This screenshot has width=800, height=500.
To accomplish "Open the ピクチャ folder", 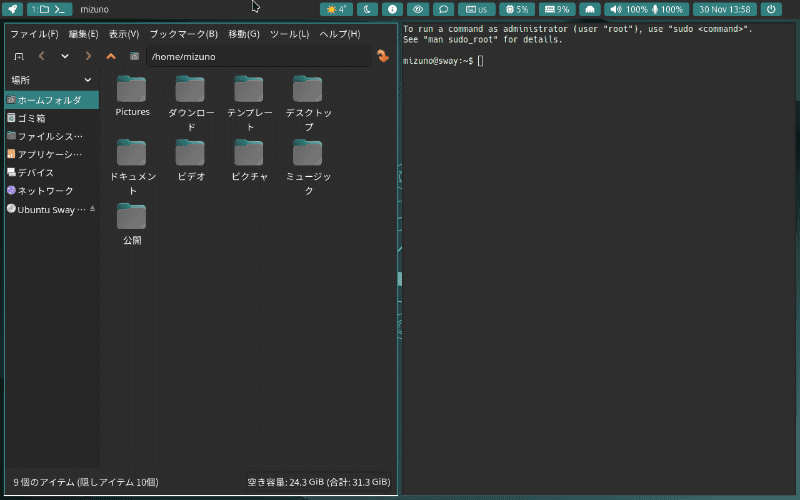I will tap(249, 160).
